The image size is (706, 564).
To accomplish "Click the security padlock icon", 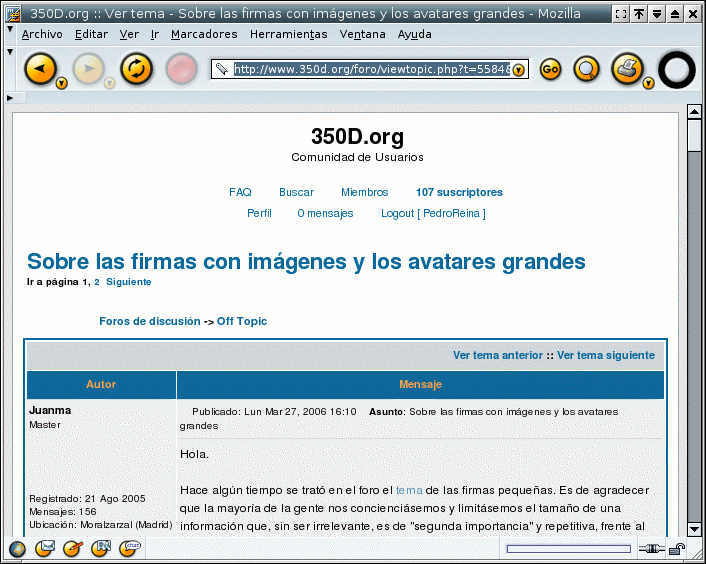I will point(678,548).
